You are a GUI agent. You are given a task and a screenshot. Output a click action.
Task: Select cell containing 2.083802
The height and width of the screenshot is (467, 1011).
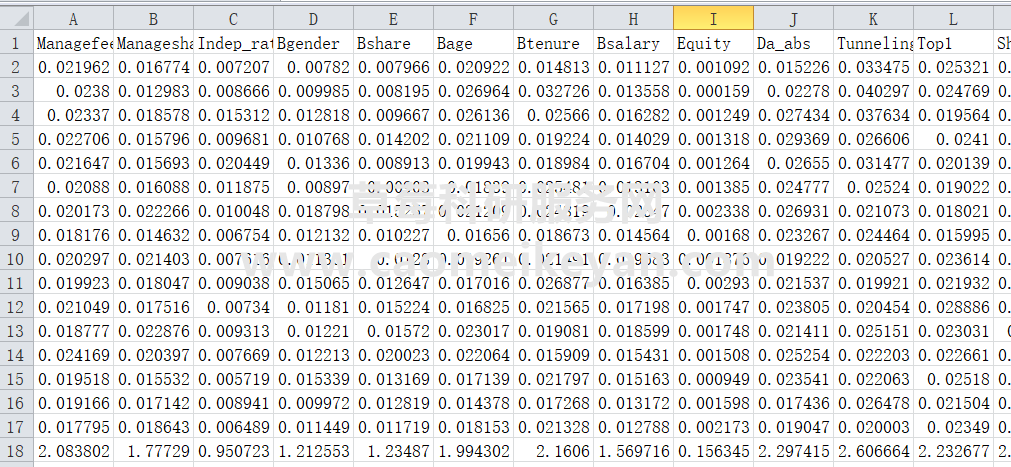tap(74, 451)
